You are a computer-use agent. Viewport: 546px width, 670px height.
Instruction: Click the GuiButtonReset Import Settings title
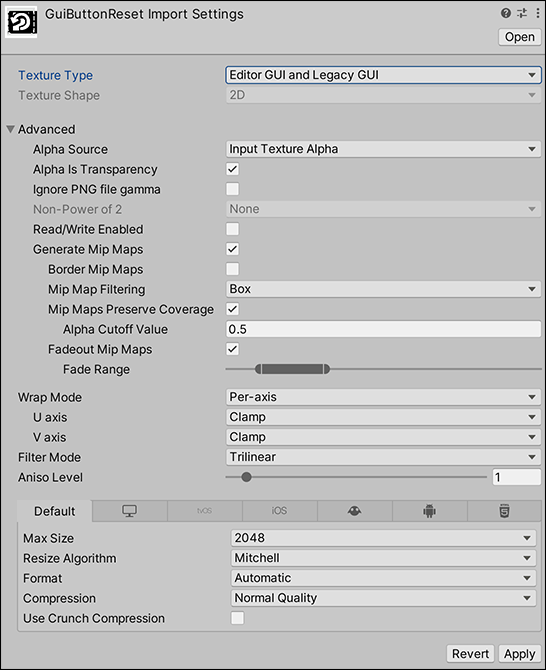click(x=144, y=14)
